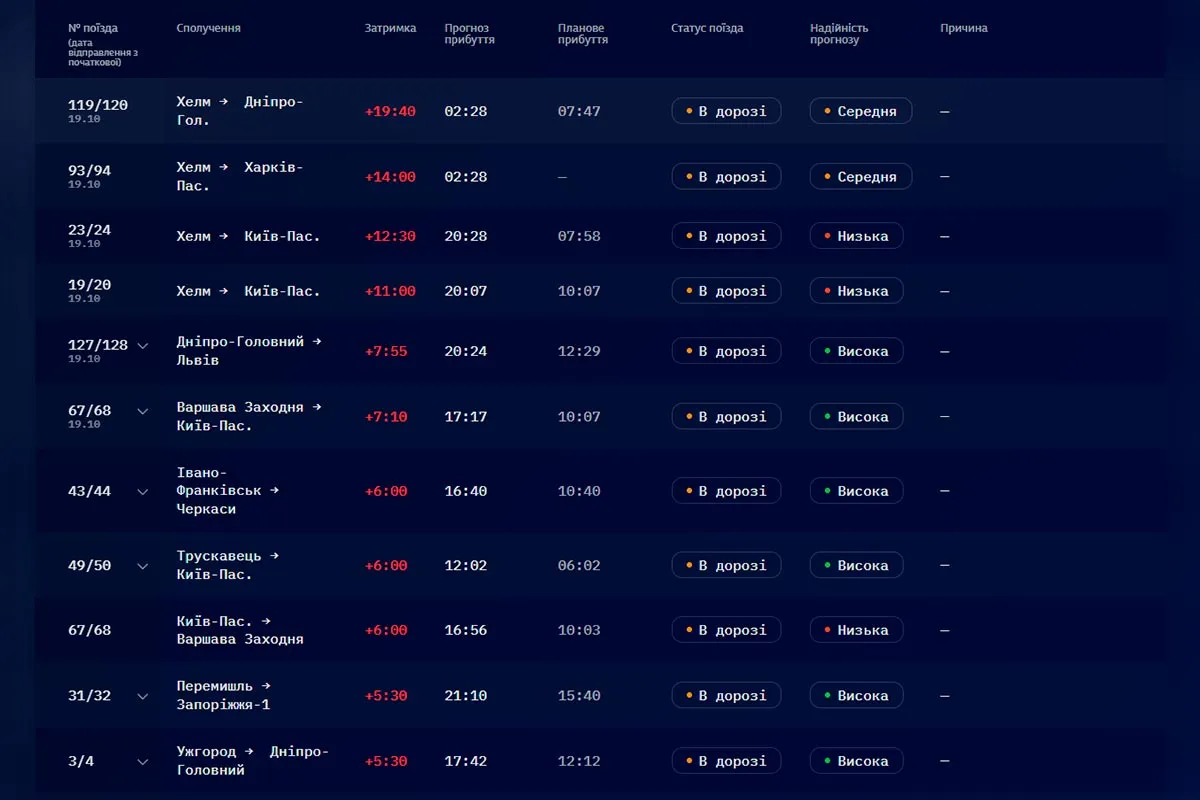The image size is (1200, 800).
Task: Click train number 19/20
Action: [x=90, y=285]
